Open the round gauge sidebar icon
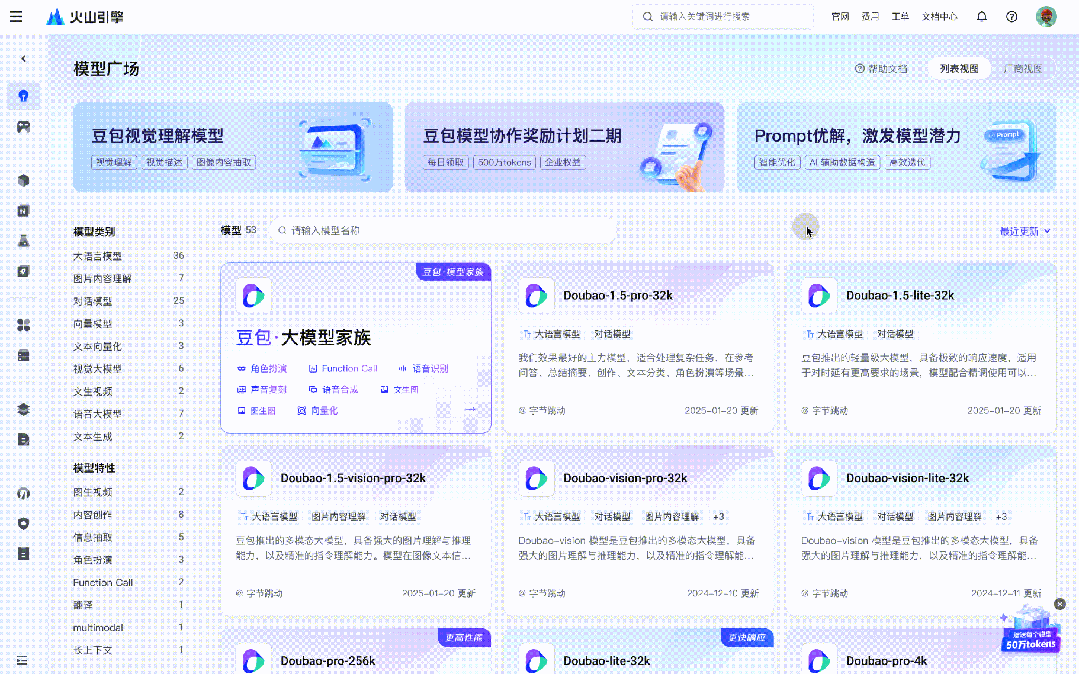 [23, 493]
